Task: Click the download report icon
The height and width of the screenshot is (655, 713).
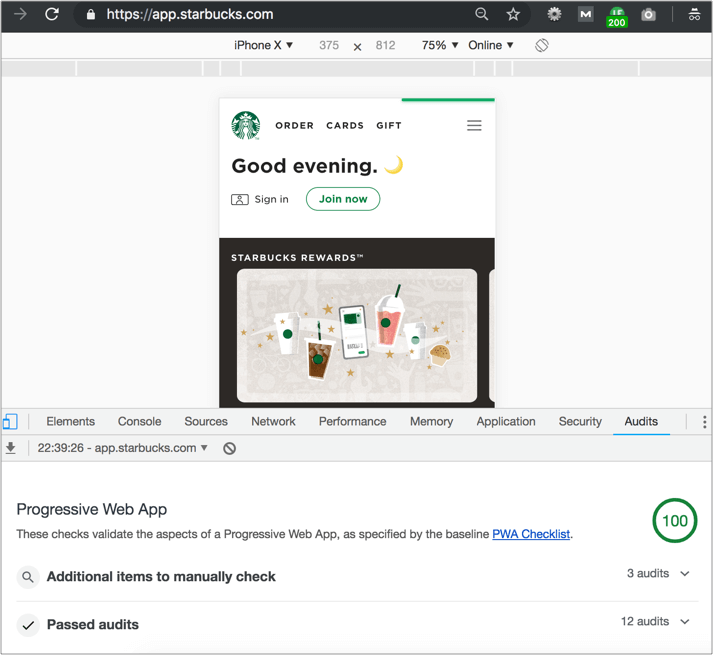Action: pyautogui.click(x=10, y=448)
